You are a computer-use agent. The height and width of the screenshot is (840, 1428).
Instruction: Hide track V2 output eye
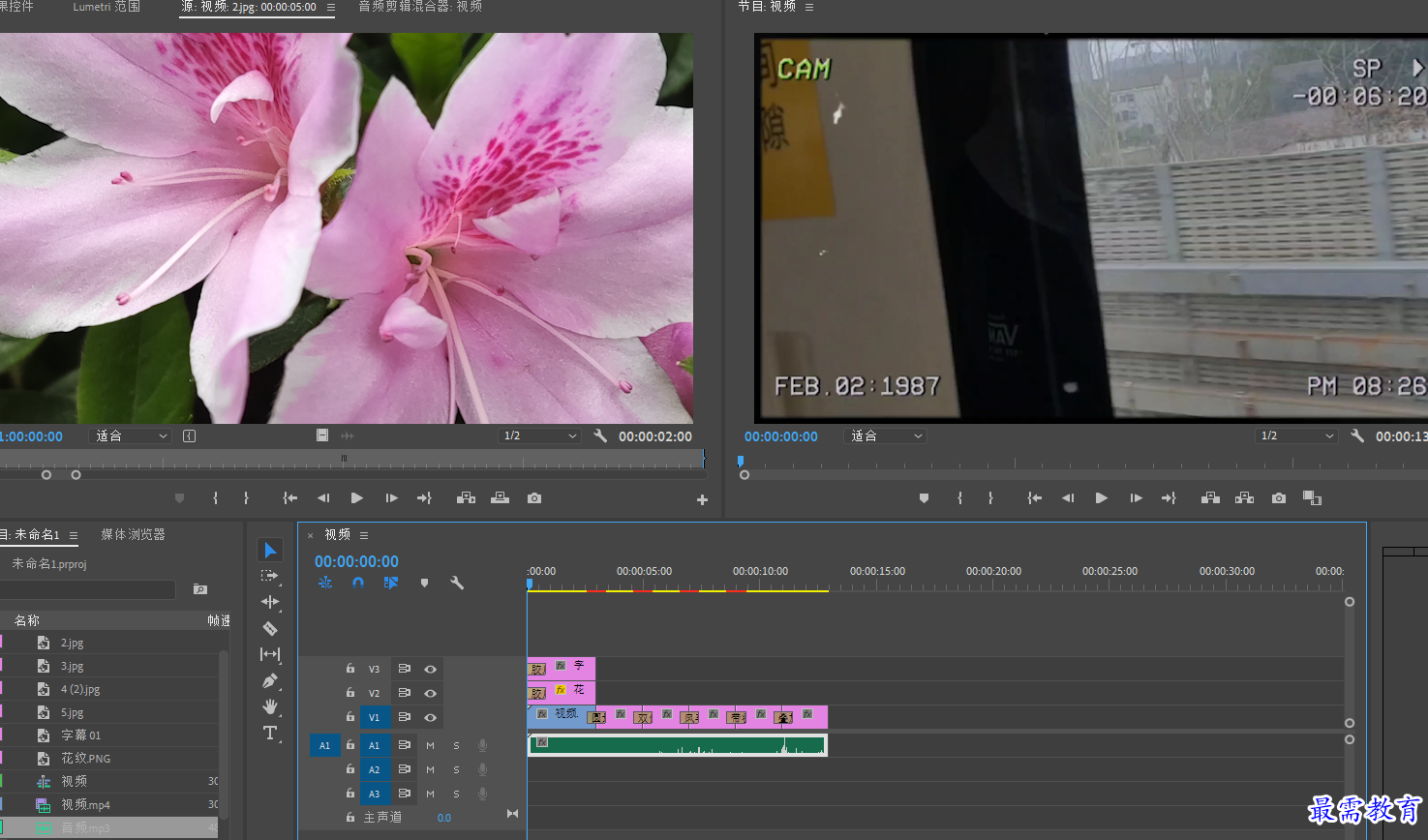[x=430, y=694]
